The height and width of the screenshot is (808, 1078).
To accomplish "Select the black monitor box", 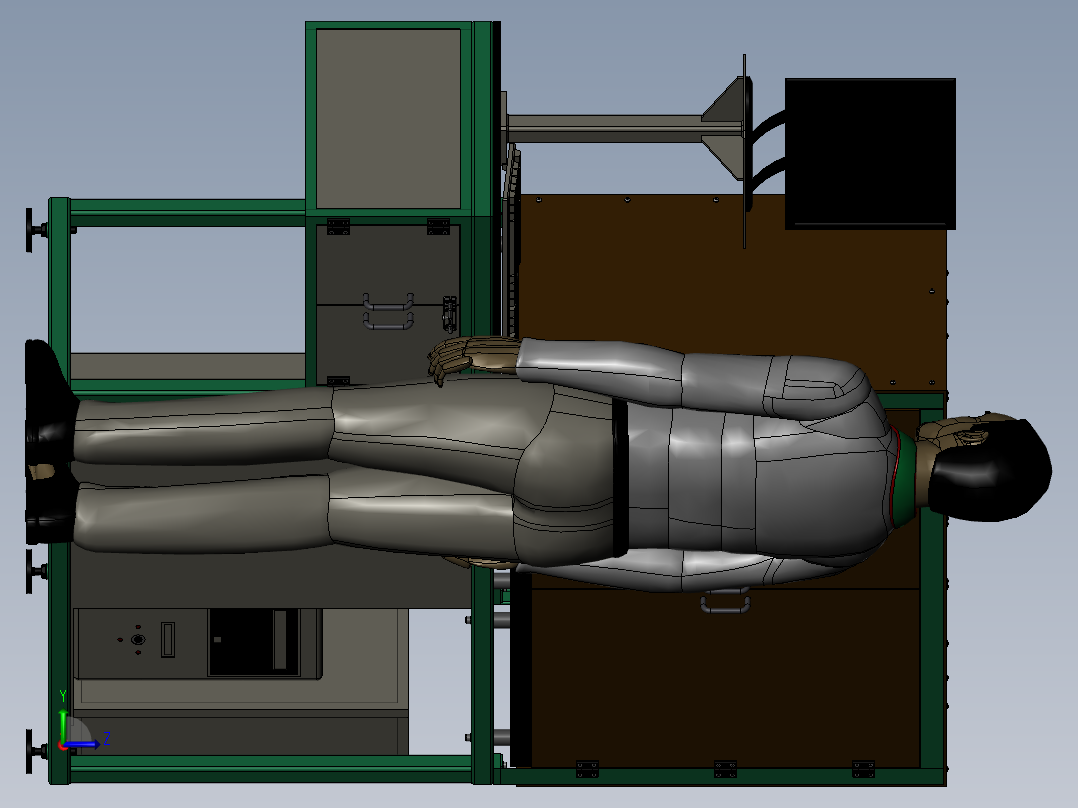I will (870, 153).
